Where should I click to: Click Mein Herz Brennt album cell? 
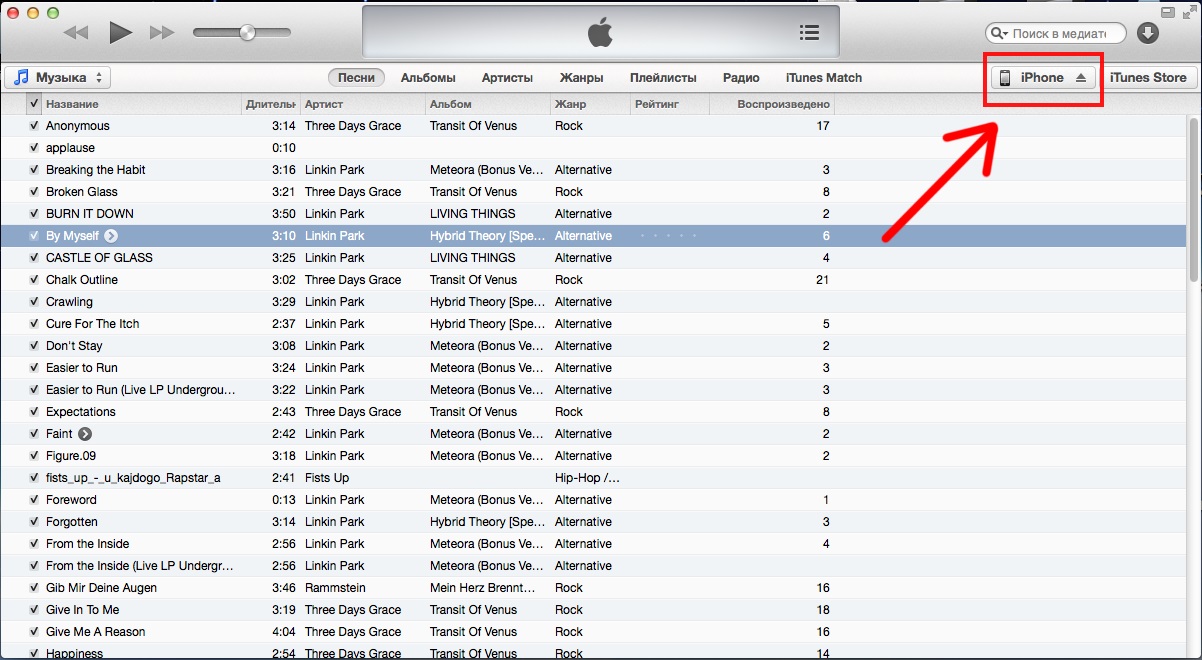[483, 588]
